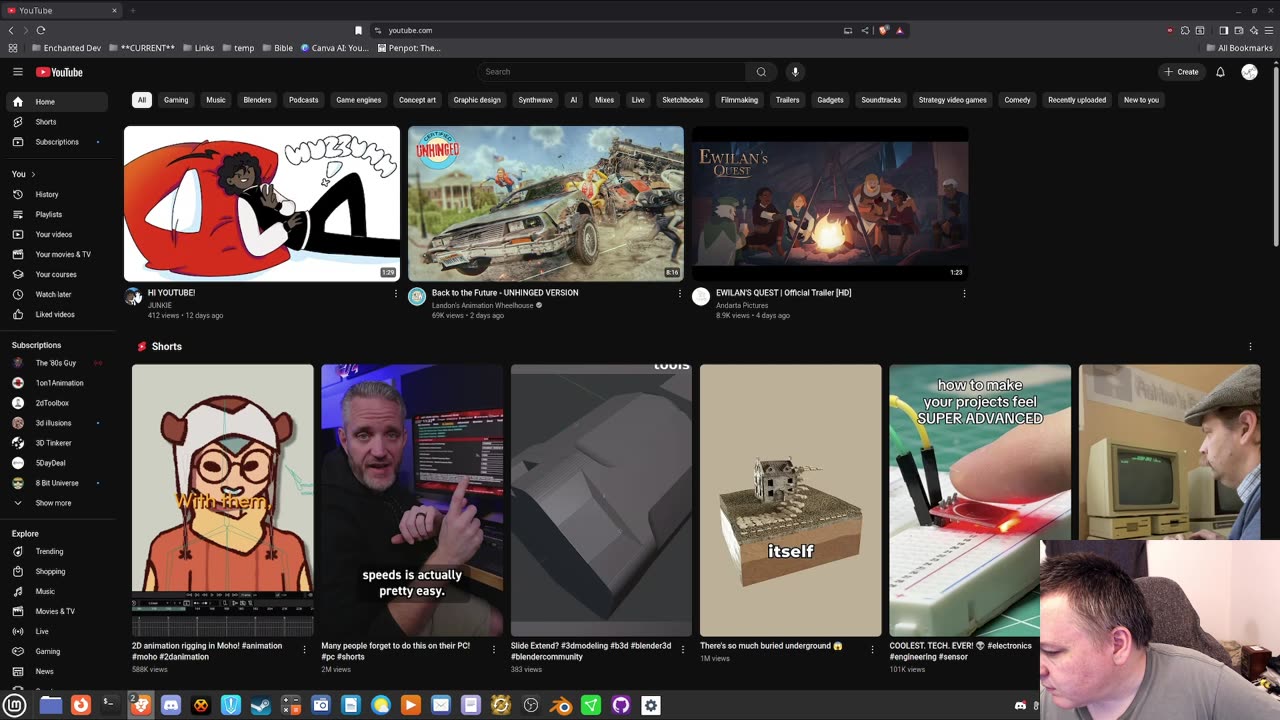Select the Recently uploaded chip
1280x720 pixels.
(1077, 100)
